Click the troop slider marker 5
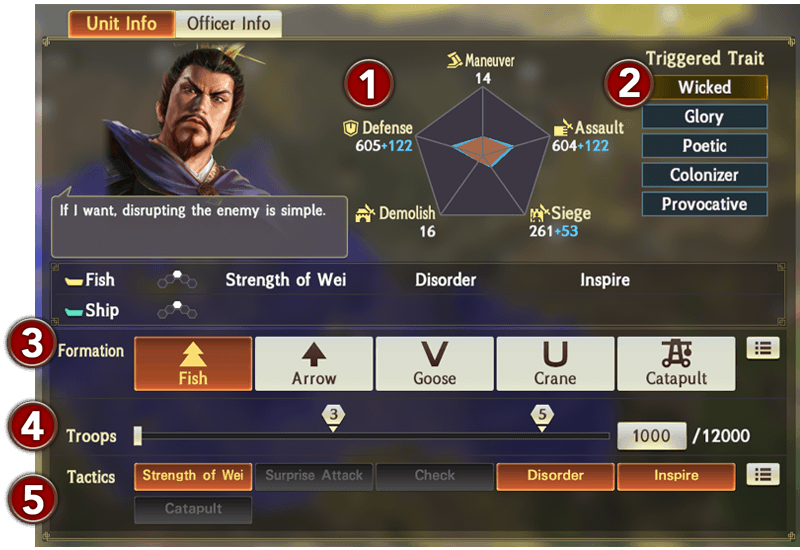Viewport: 800px width, 550px height. coord(542,417)
